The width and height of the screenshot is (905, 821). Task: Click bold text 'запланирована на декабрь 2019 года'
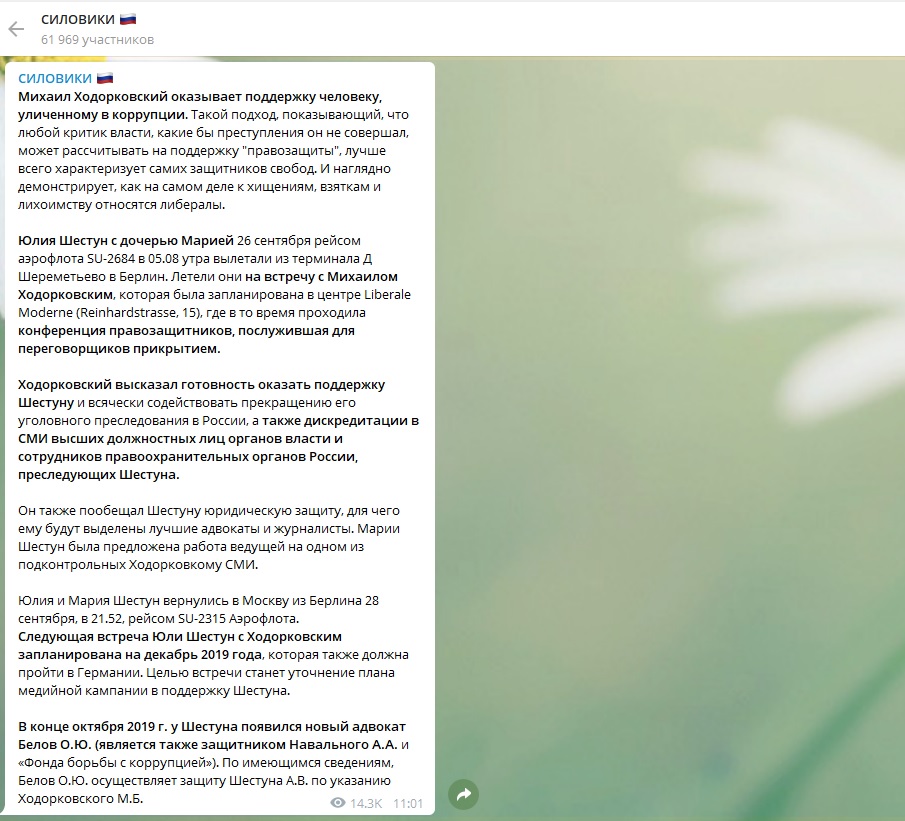[140, 655]
